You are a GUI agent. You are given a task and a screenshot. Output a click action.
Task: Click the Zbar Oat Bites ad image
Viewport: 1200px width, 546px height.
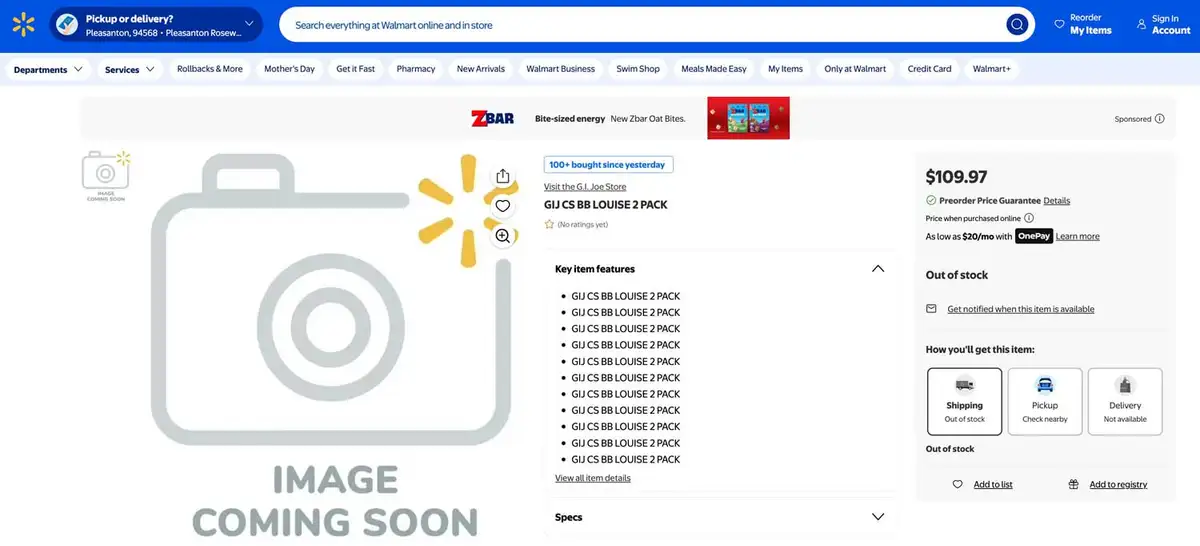pos(748,118)
